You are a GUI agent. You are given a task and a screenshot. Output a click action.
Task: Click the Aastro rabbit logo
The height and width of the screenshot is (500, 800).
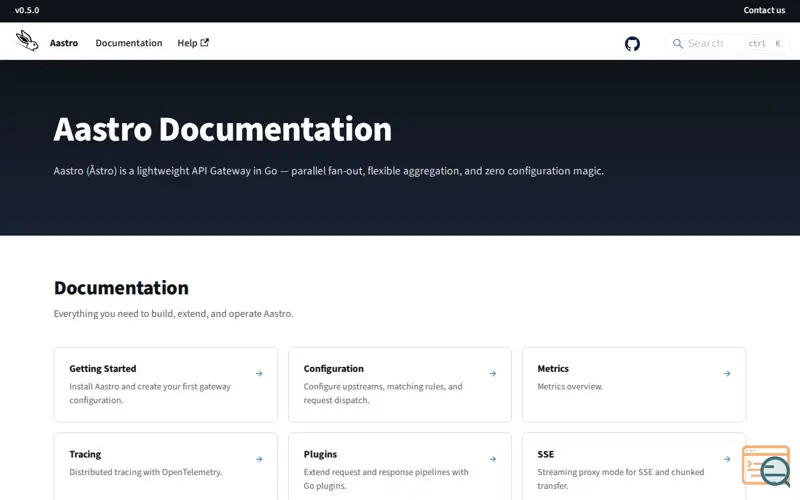click(x=27, y=41)
